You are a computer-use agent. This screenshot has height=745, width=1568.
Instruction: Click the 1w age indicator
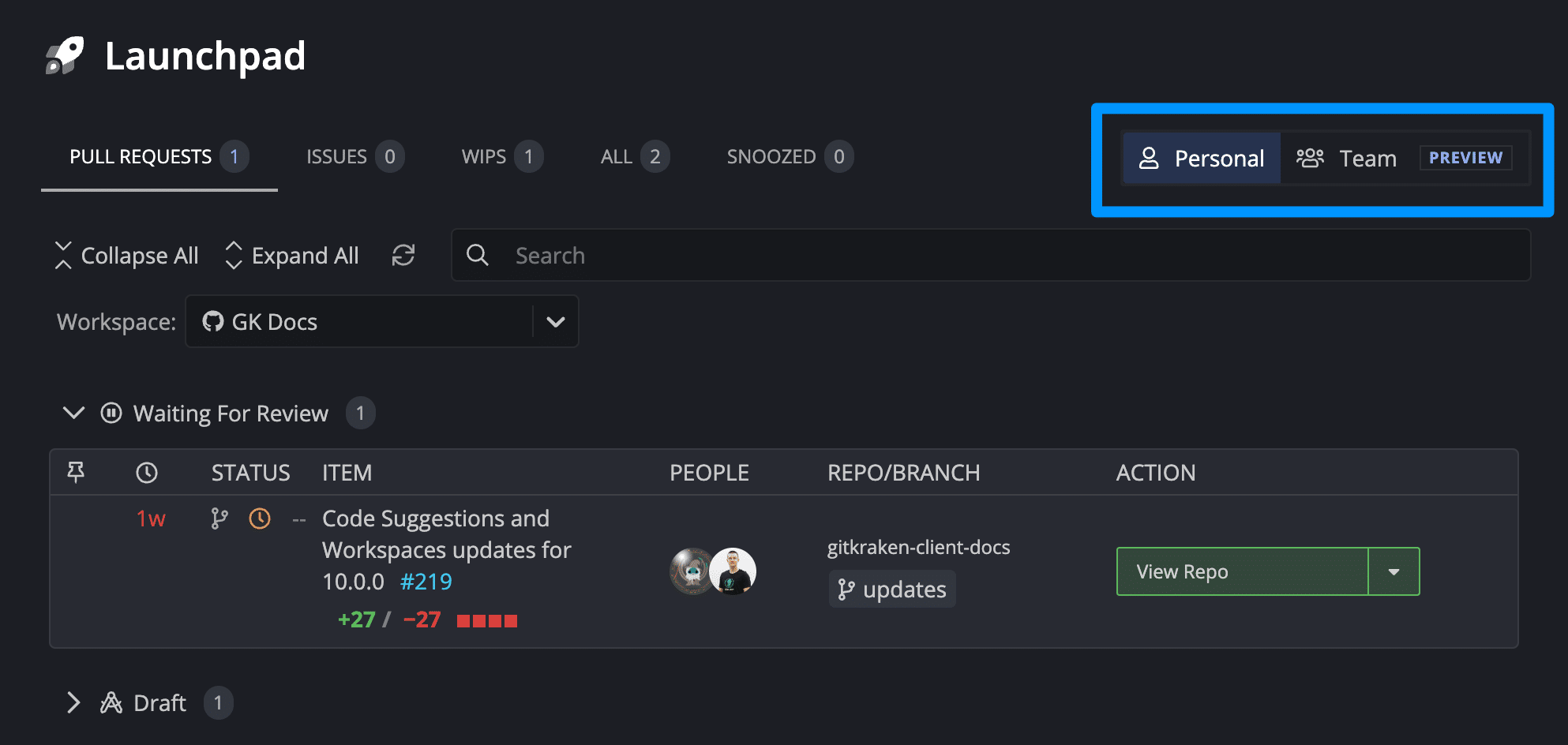pyautogui.click(x=151, y=519)
